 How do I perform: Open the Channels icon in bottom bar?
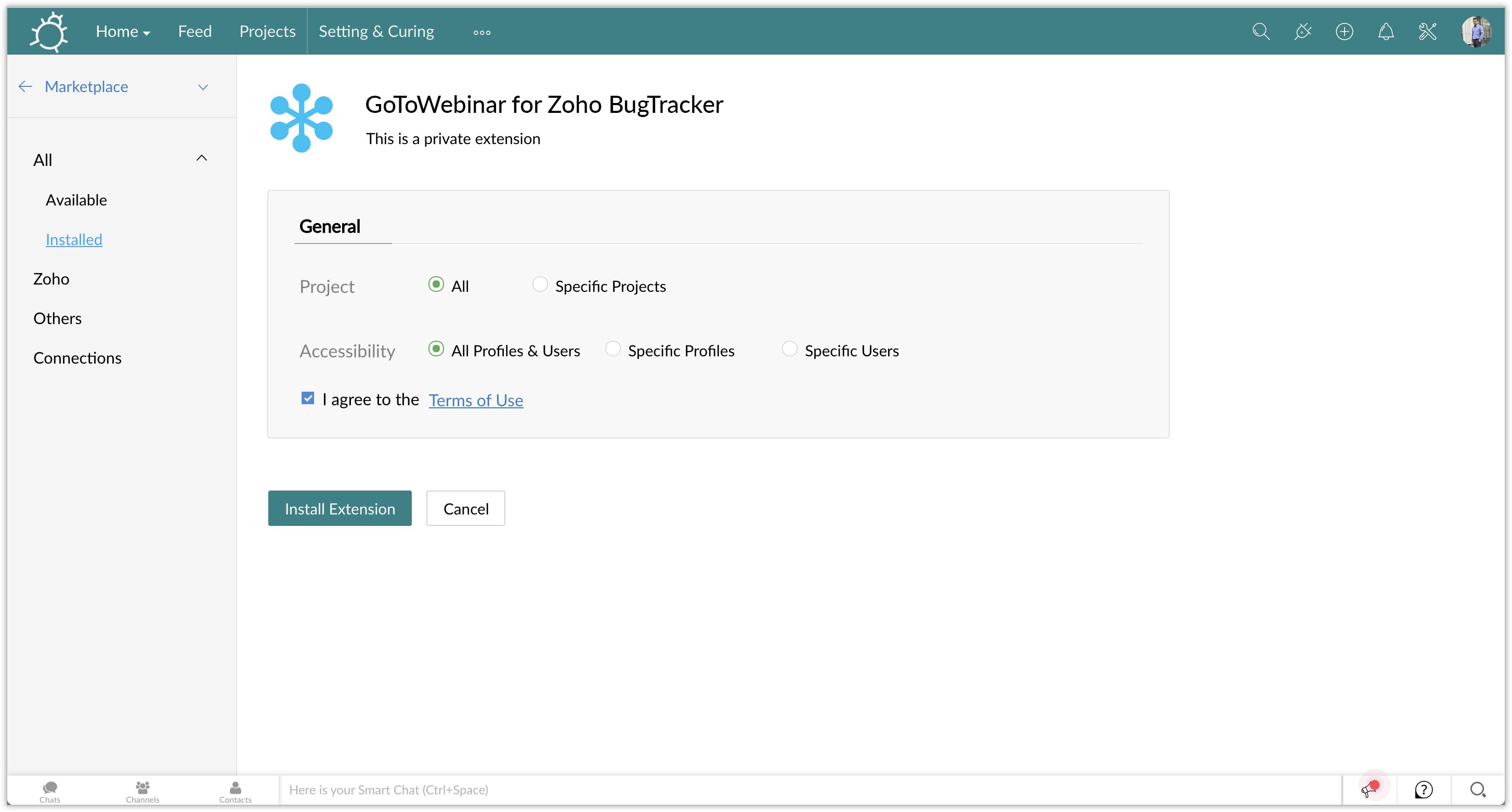(142, 791)
